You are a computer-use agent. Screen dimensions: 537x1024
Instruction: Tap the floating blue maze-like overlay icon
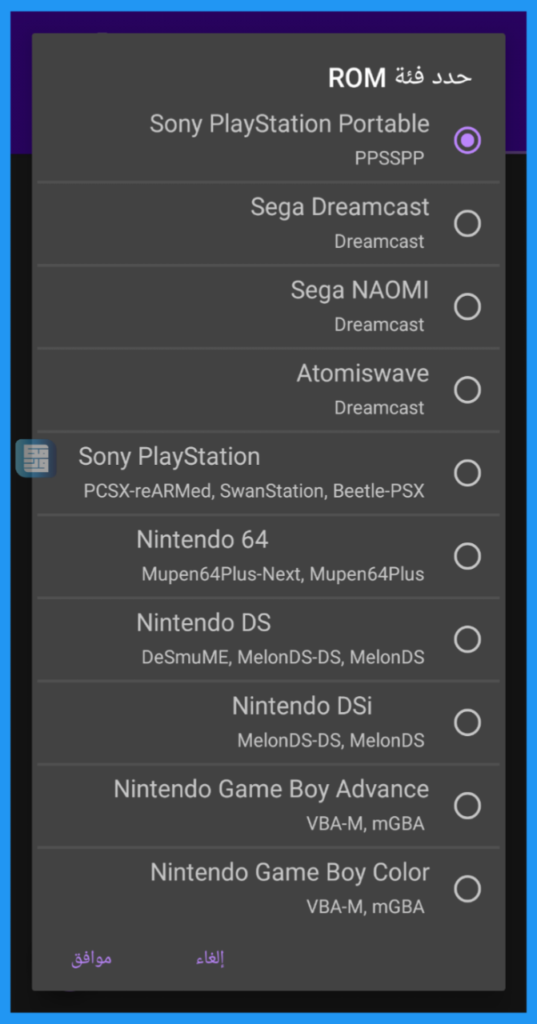[36, 458]
